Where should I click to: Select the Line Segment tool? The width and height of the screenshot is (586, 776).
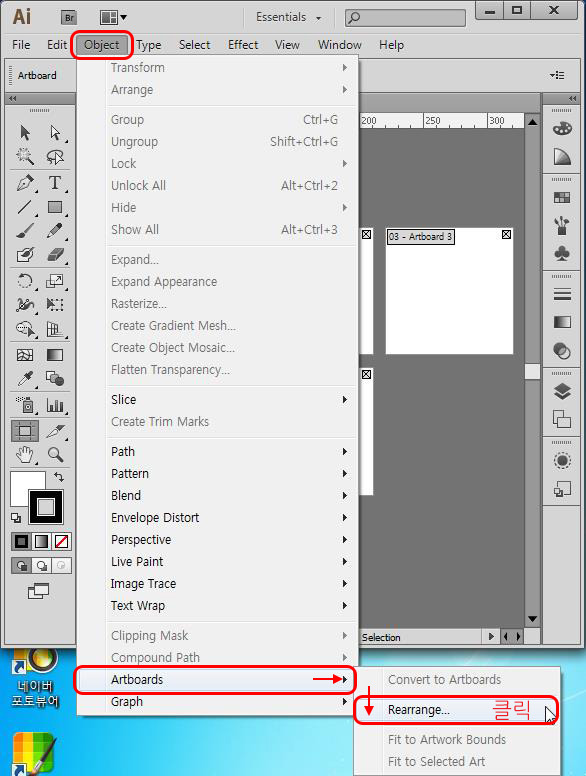click(25, 207)
